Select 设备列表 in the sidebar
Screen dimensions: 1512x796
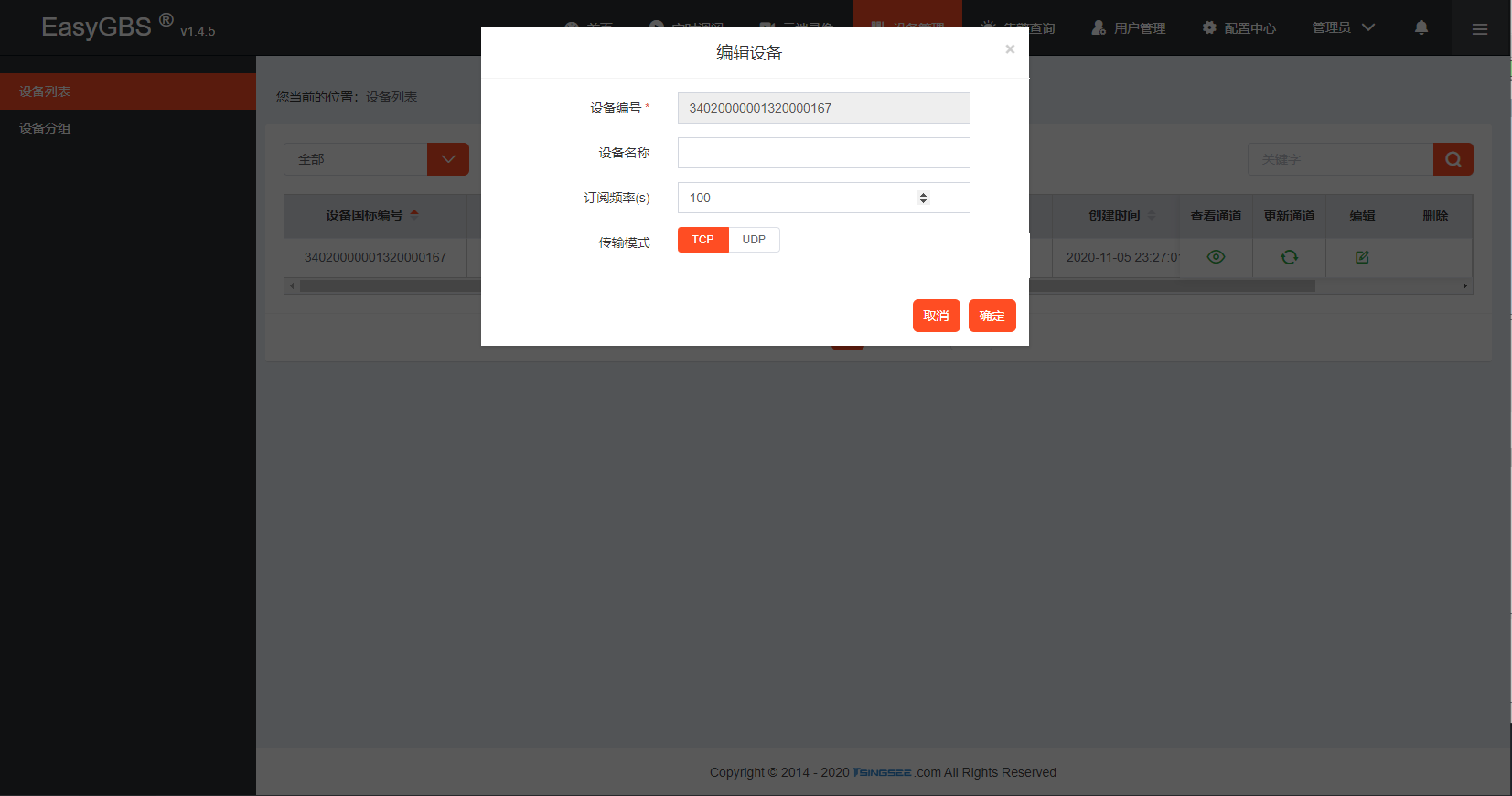pos(128,91)
